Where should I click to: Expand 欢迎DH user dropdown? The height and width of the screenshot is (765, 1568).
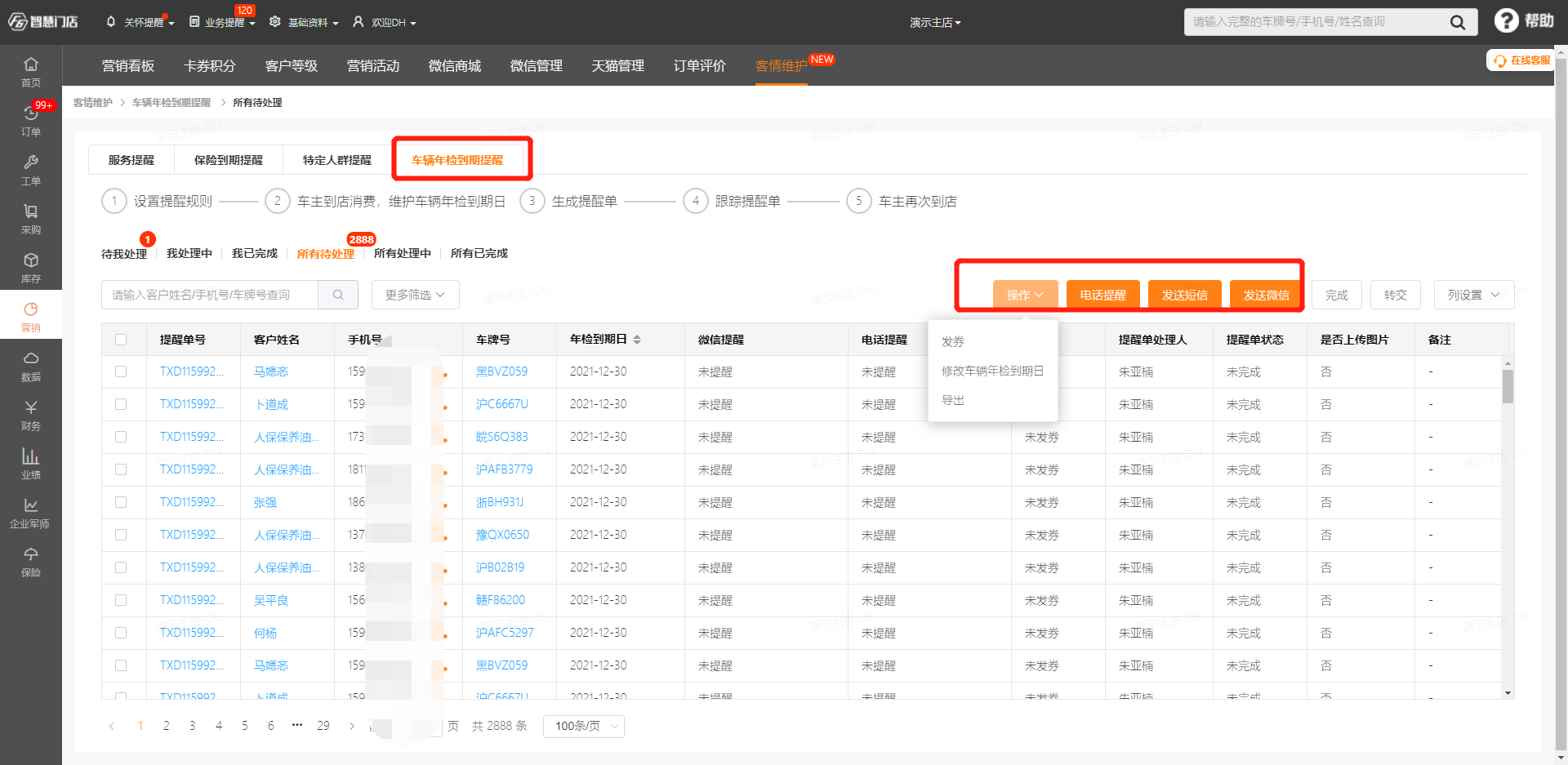point(385,22)
